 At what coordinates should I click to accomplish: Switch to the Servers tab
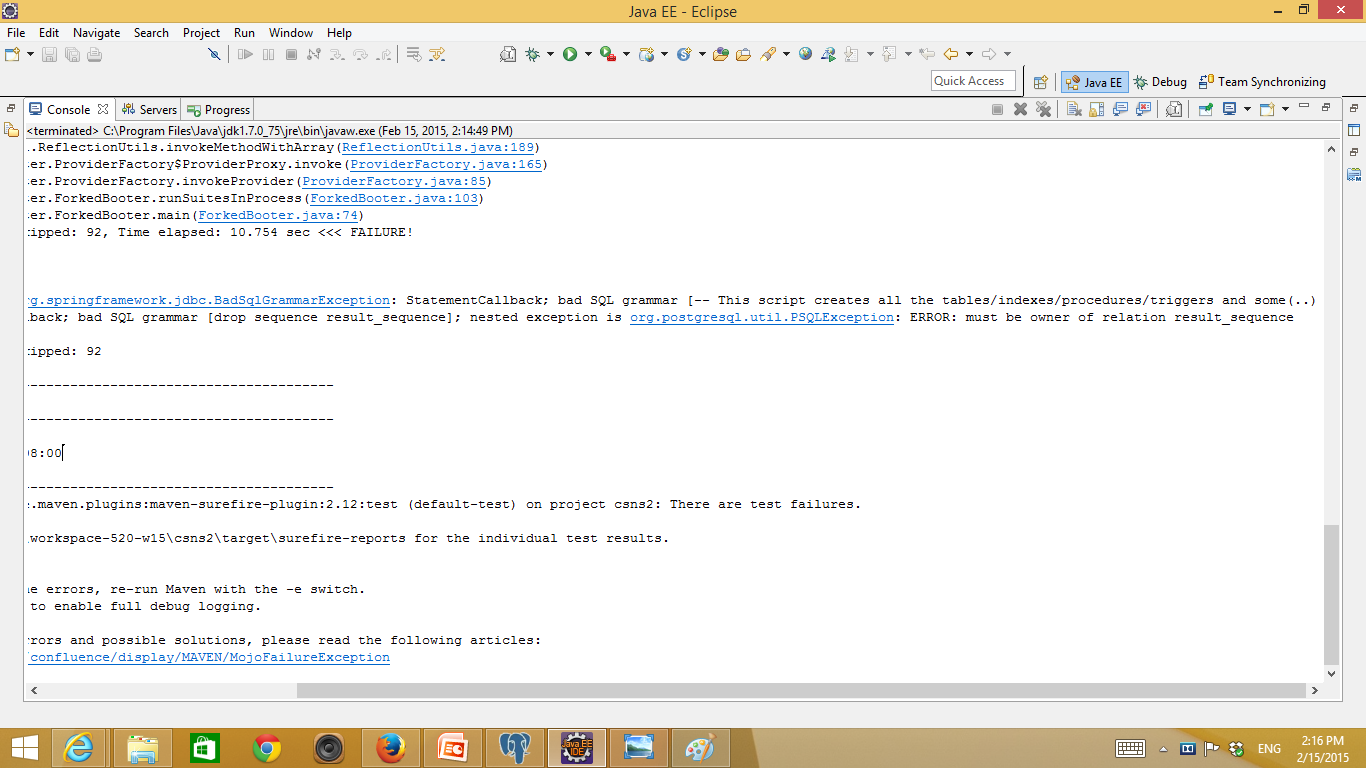coord(149,110)
